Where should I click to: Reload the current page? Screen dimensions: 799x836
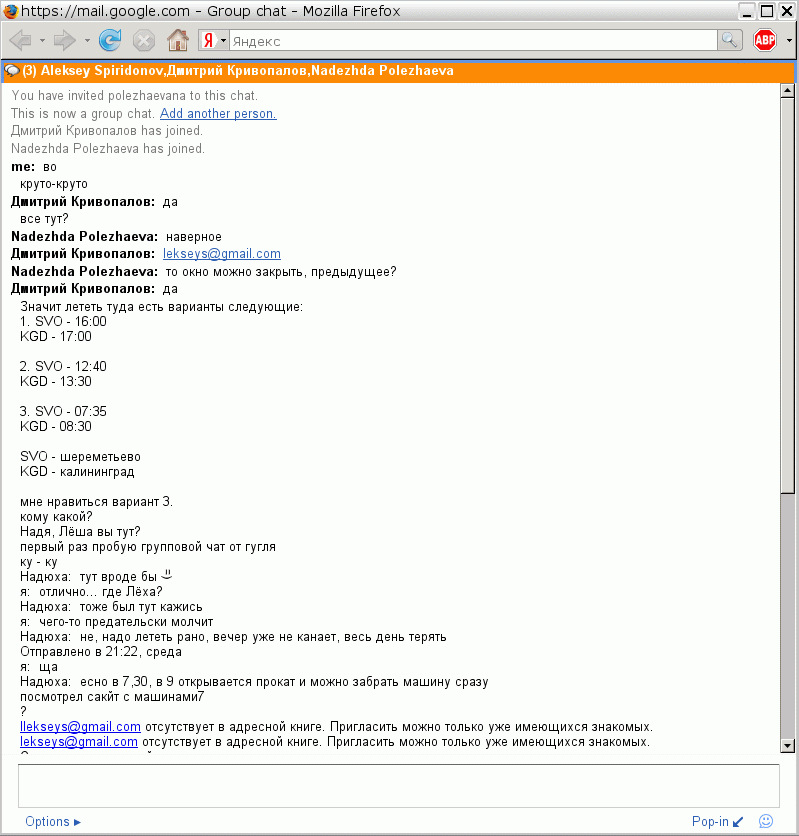(110, 40)
